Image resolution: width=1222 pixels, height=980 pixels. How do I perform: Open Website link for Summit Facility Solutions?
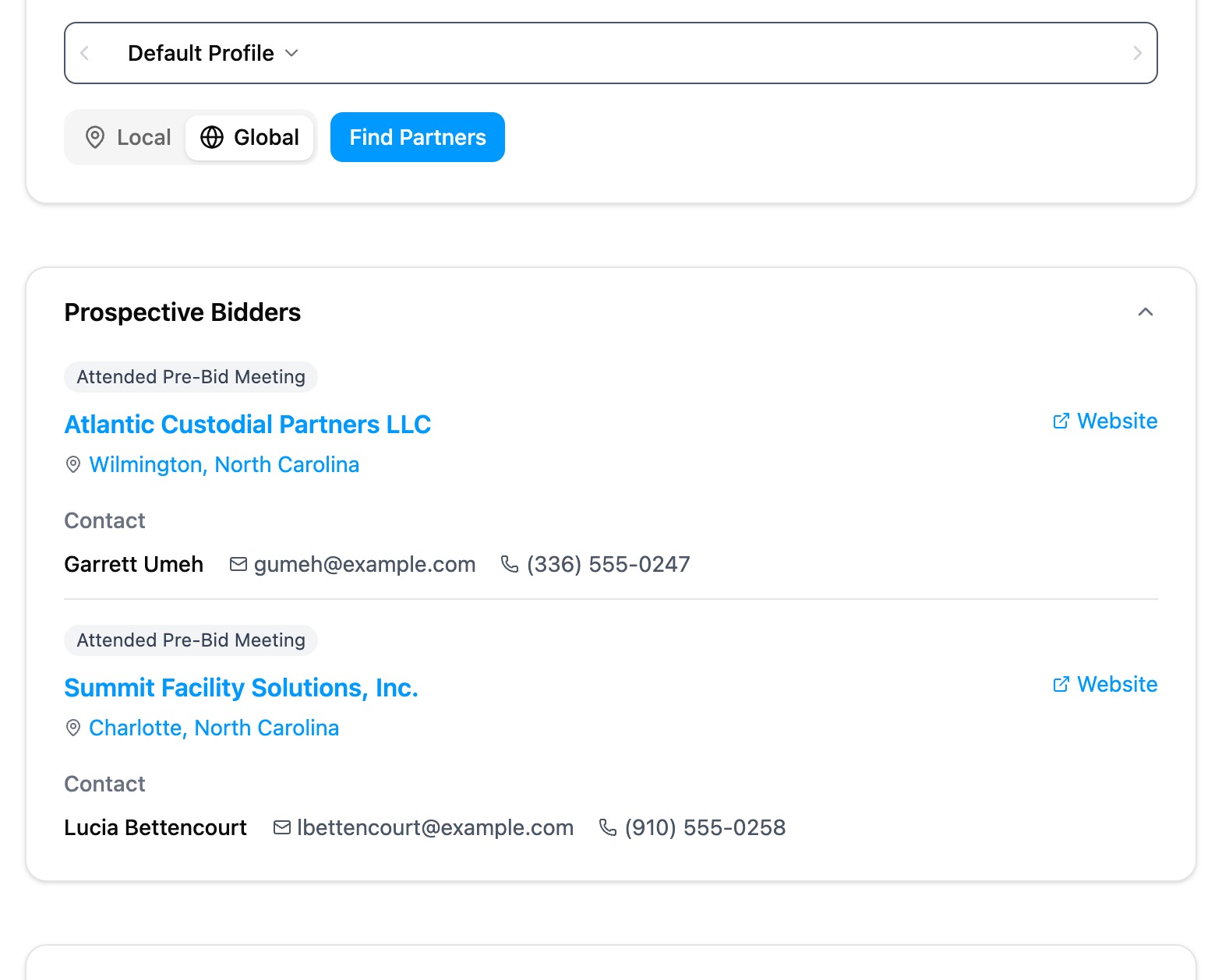1105,684
